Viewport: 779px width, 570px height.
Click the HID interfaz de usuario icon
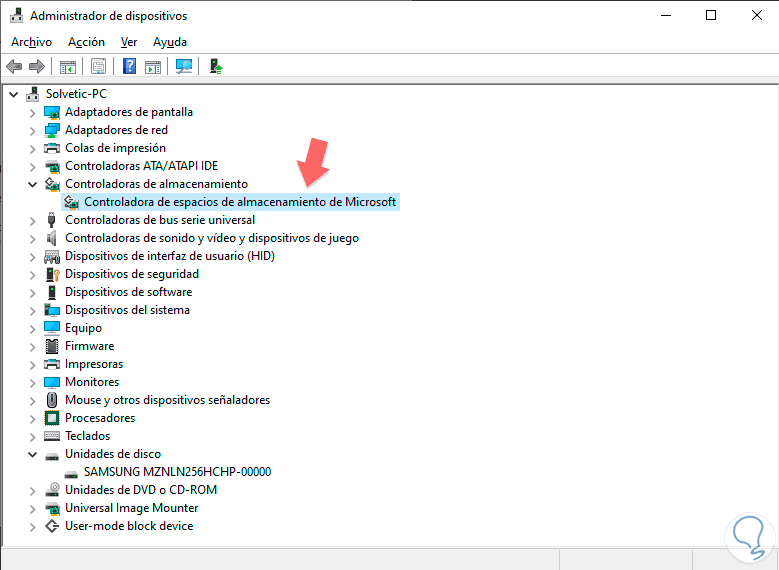pos(52,256)
